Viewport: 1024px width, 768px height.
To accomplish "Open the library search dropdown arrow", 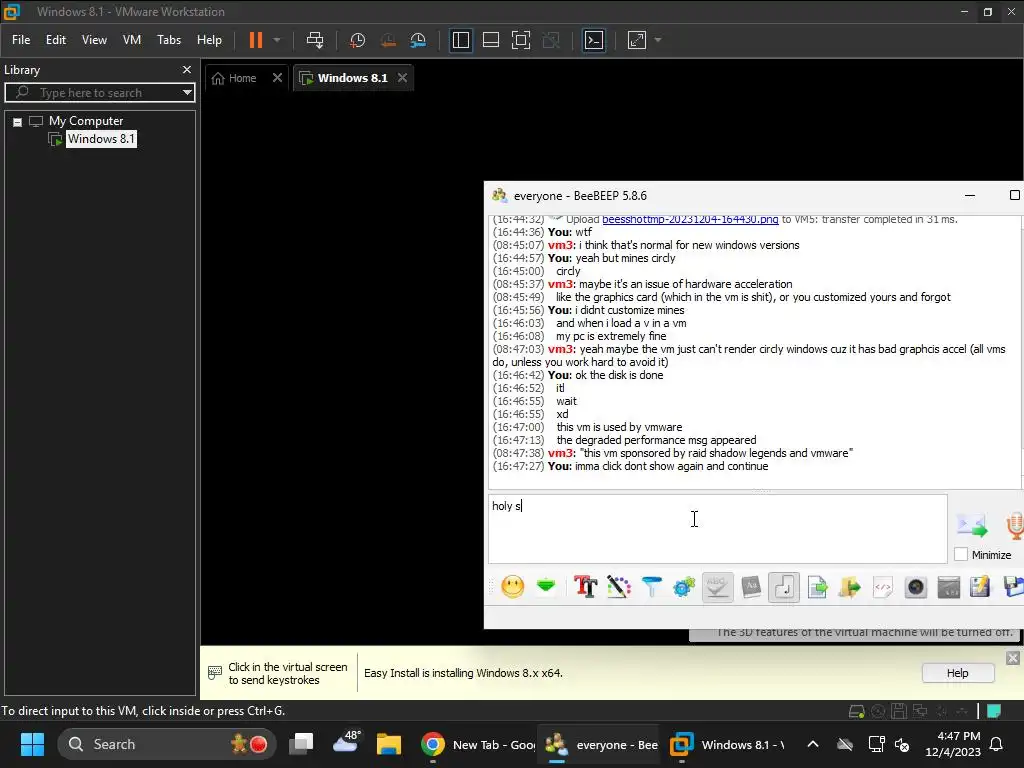I will tap(187, 93).
